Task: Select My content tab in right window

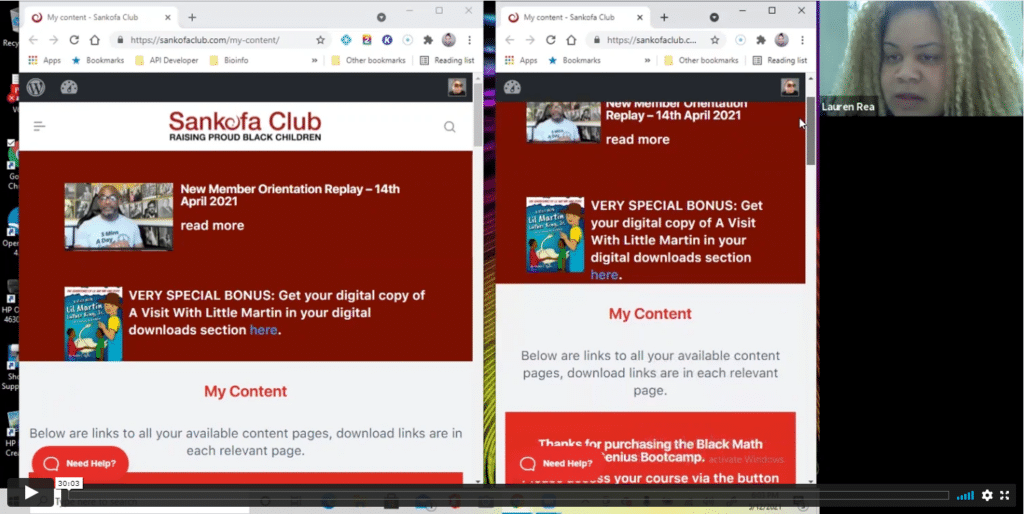Action: pyautogui.click(x=577, y=18)
